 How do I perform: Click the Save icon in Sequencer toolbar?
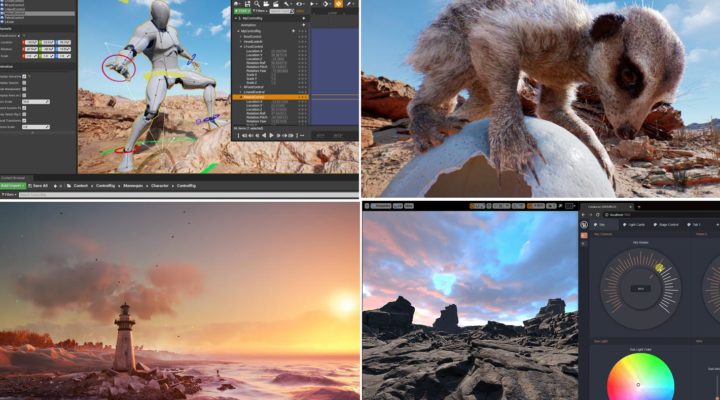pyautogui.click(x=248, y=4)
